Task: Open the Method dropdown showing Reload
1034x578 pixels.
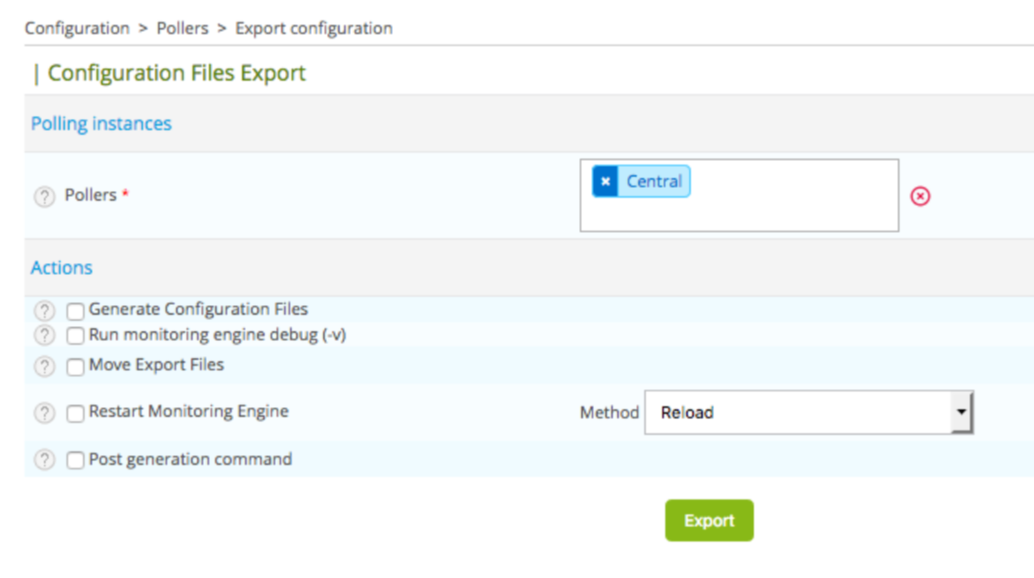Action: 800,413
